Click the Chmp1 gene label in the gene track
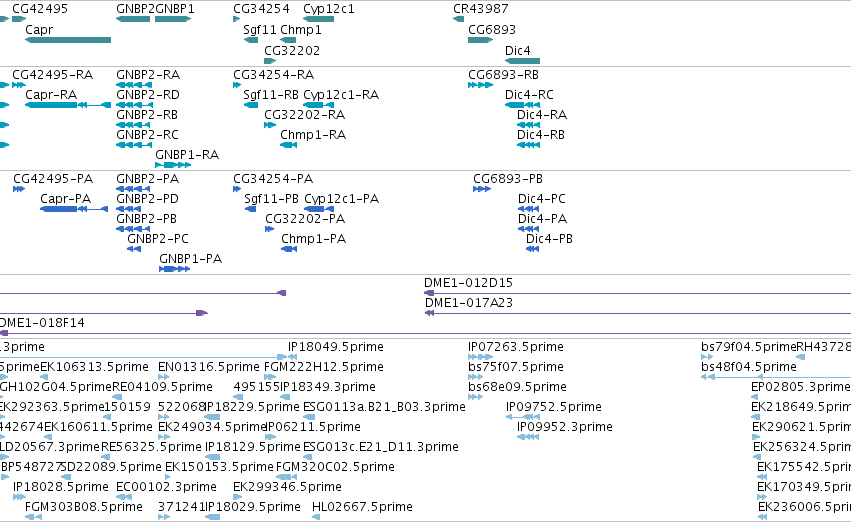This screenshot has height=522, width=851. (301, 30)
